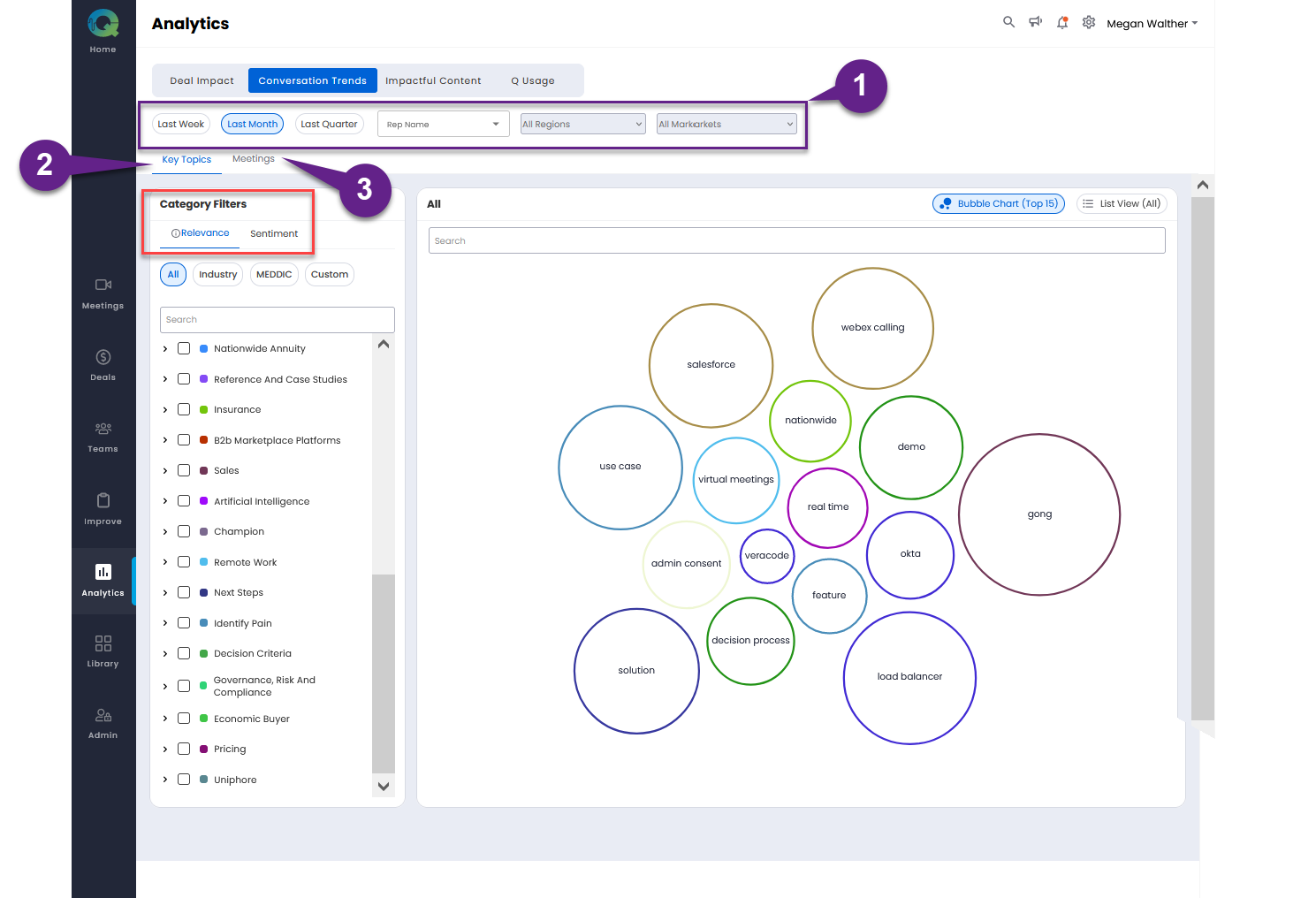Show All category filters
Screen dimensions: 1316x898
tap(173, 274)
